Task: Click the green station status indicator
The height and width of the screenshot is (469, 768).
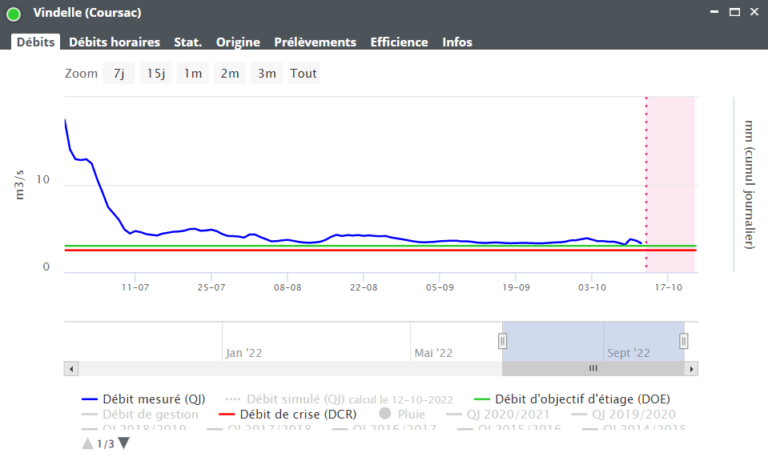Action: pyautogui.click(x=14, y=14)
